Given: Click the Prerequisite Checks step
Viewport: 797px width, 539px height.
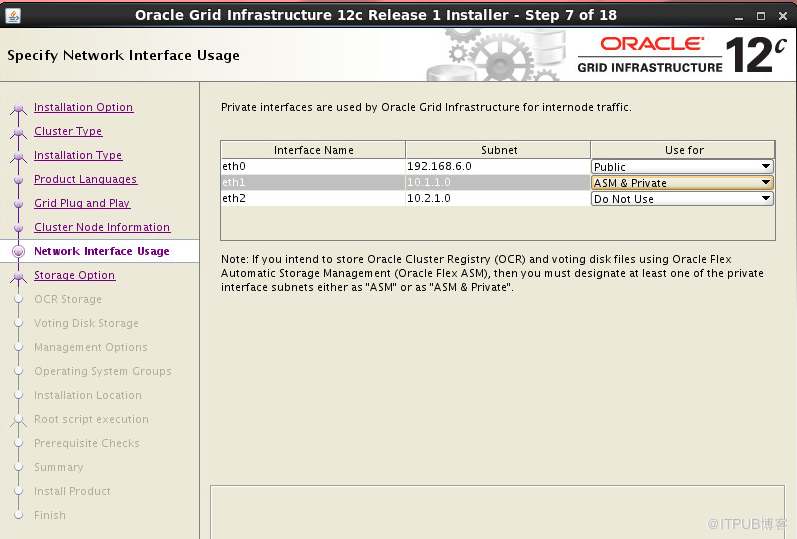Looking at the screenshot, I should [x=86, y=443].
